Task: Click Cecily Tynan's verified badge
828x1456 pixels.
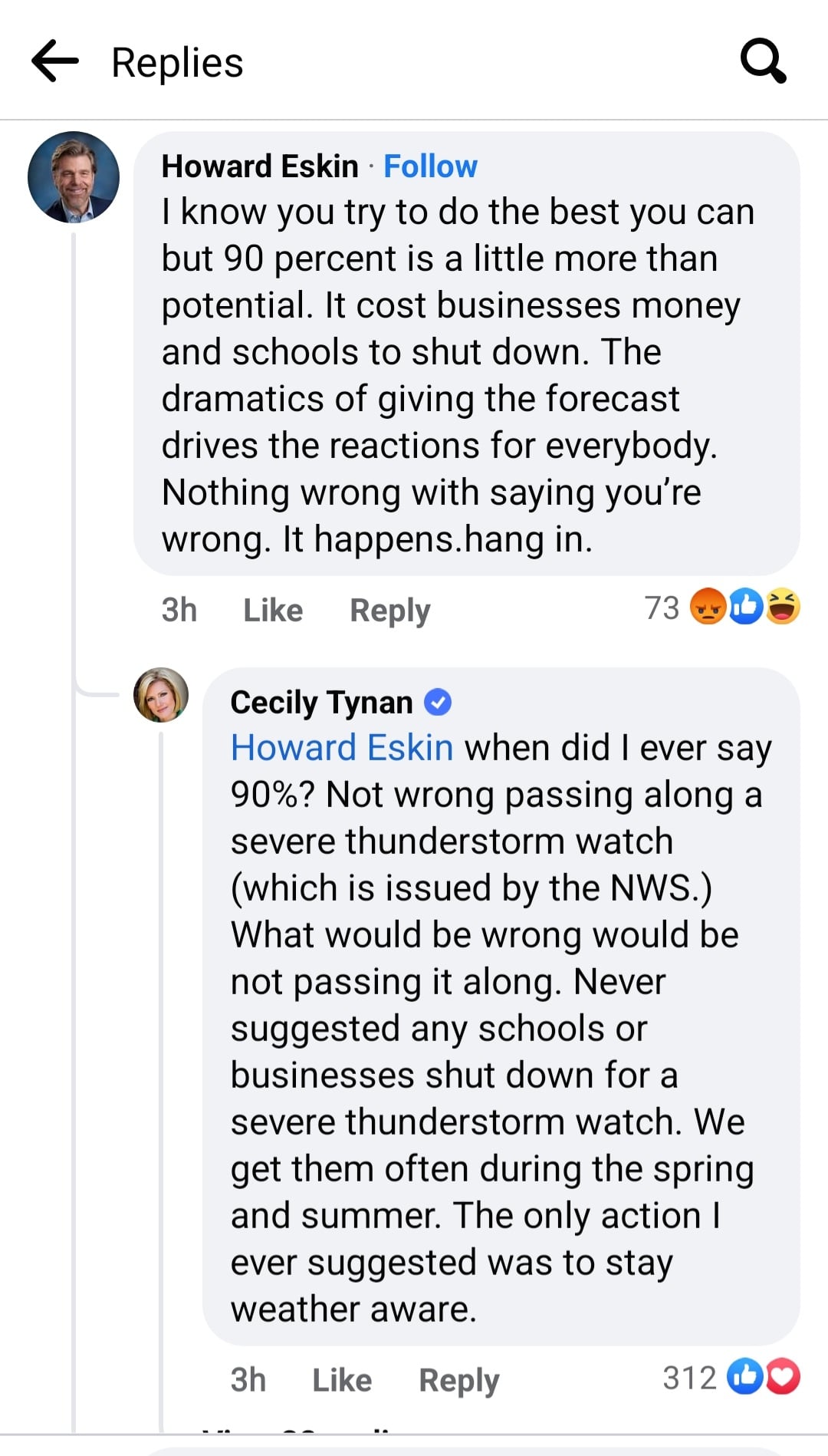Action: click(x=438, y=702)
